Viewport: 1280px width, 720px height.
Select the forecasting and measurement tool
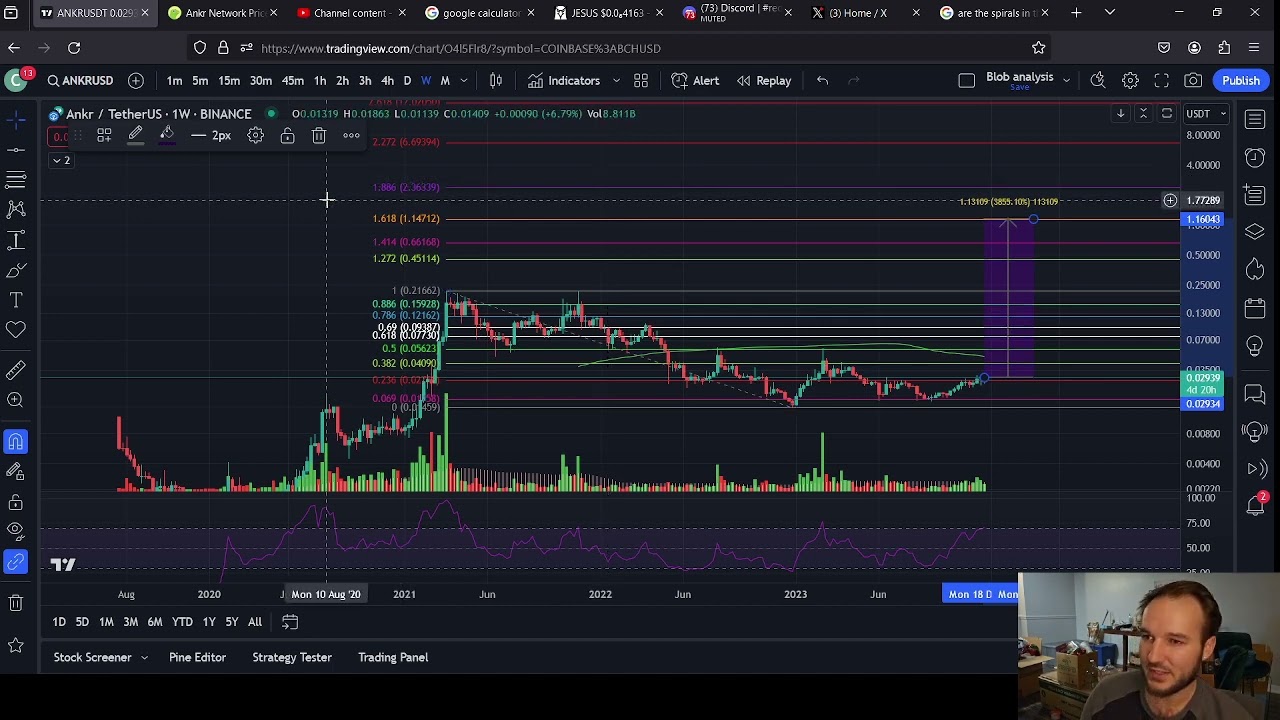(16, 240)
